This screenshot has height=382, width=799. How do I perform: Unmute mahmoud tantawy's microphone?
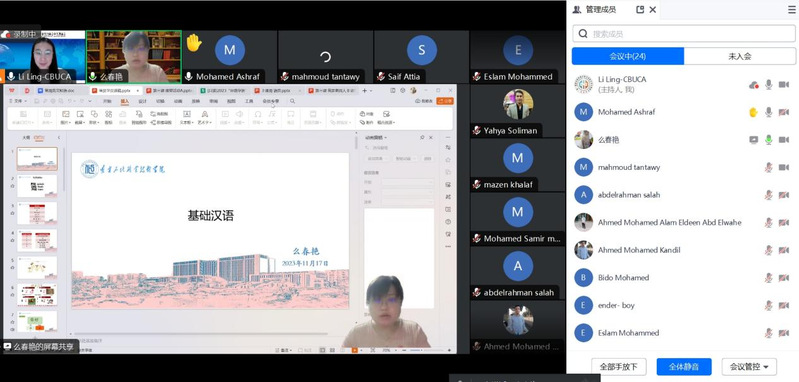768,167
